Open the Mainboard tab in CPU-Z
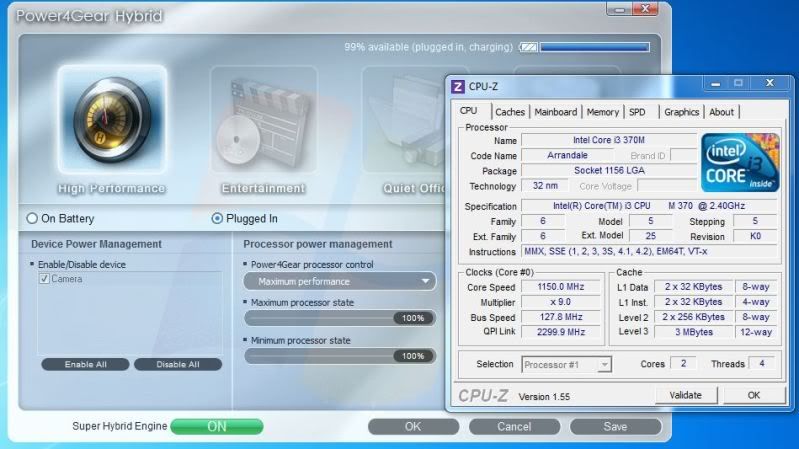Image resolution: width=799 pixels, height=449 pixels. tap(555, 112)
